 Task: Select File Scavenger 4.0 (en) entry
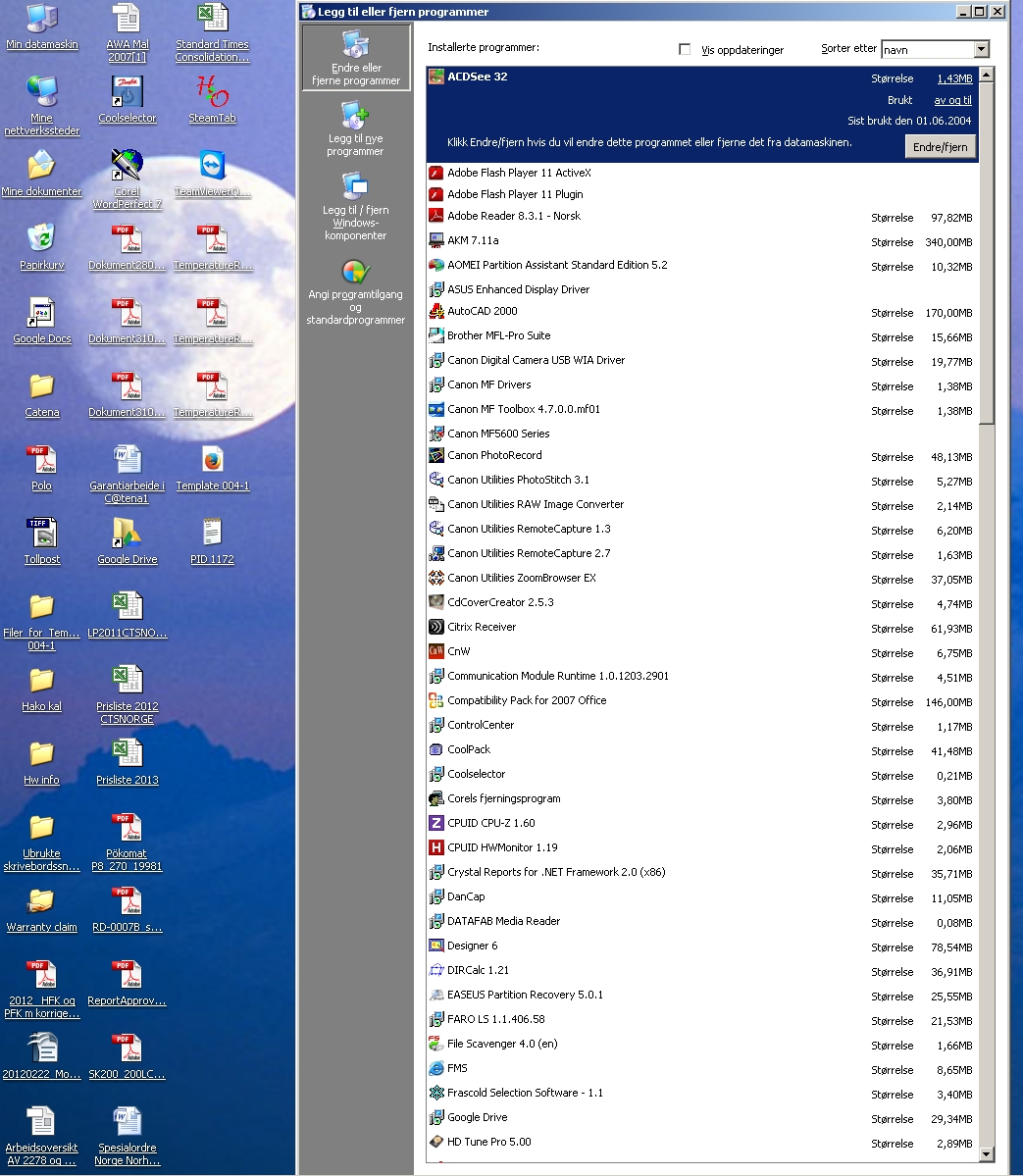(702, 1044)
